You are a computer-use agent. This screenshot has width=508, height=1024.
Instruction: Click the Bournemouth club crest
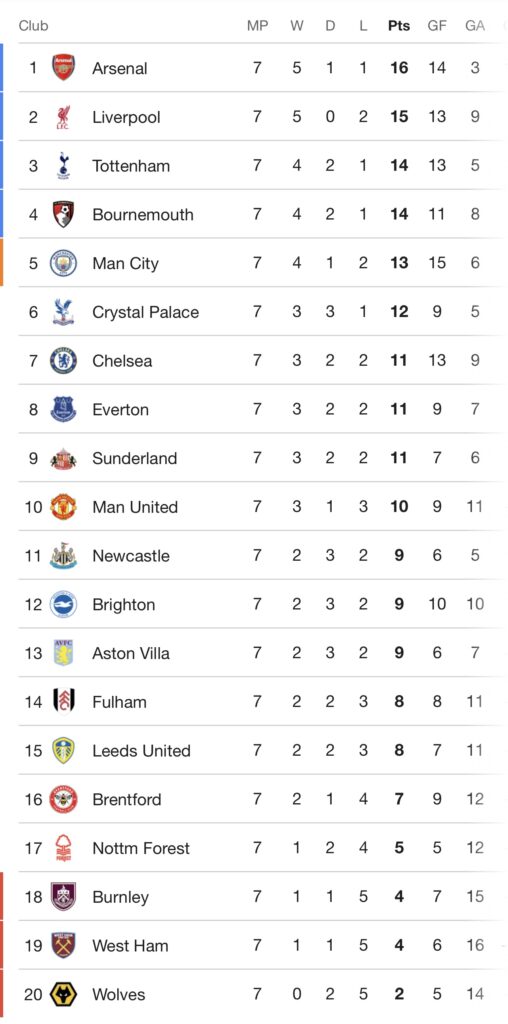(x=63, y=214)
